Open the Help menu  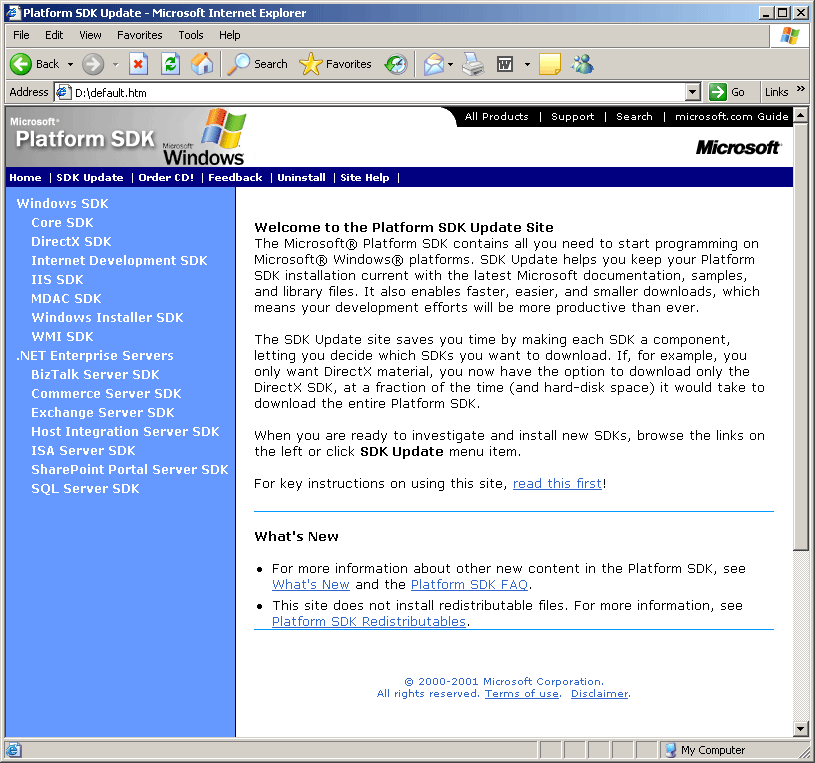click(x=229, y=35)
